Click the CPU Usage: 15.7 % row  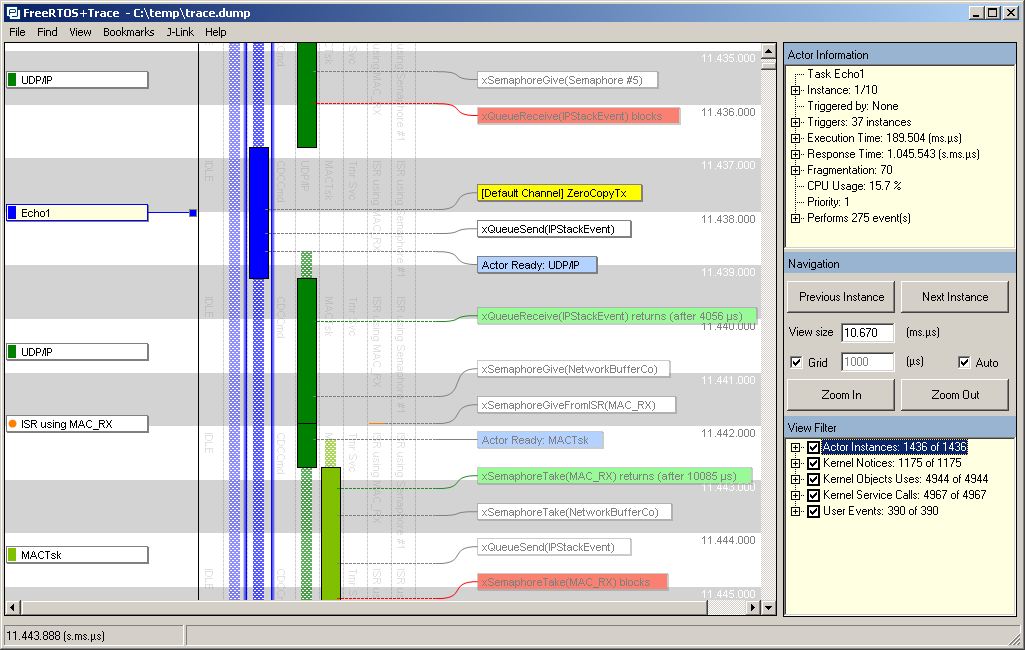pyautogui.click(x=854, y=186)
